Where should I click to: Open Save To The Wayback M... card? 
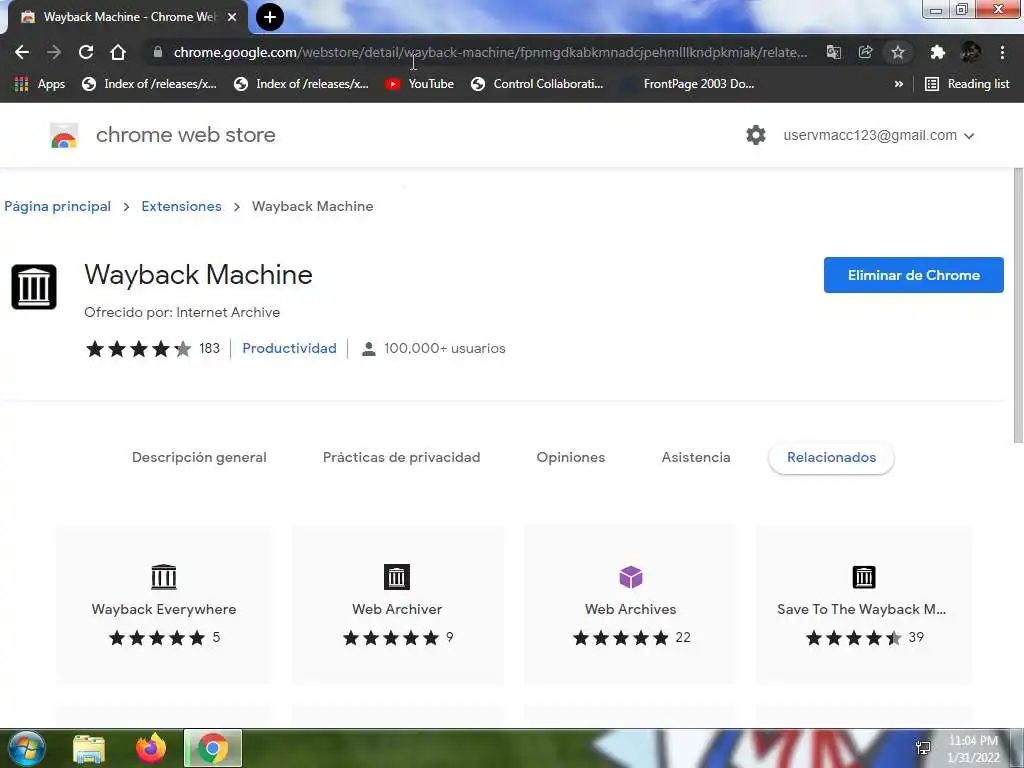(863, 604)
